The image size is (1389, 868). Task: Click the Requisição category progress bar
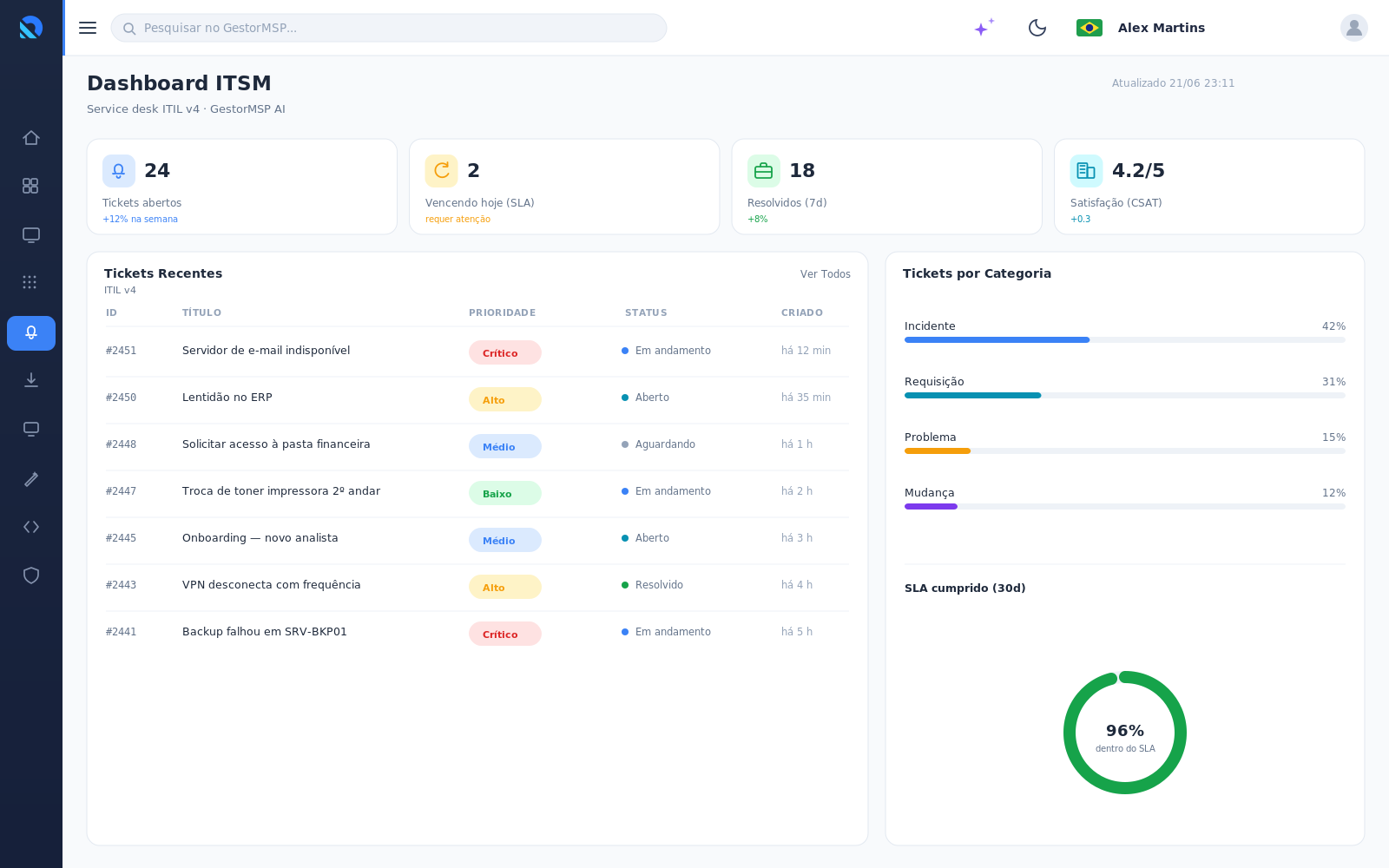[1125, 396]
